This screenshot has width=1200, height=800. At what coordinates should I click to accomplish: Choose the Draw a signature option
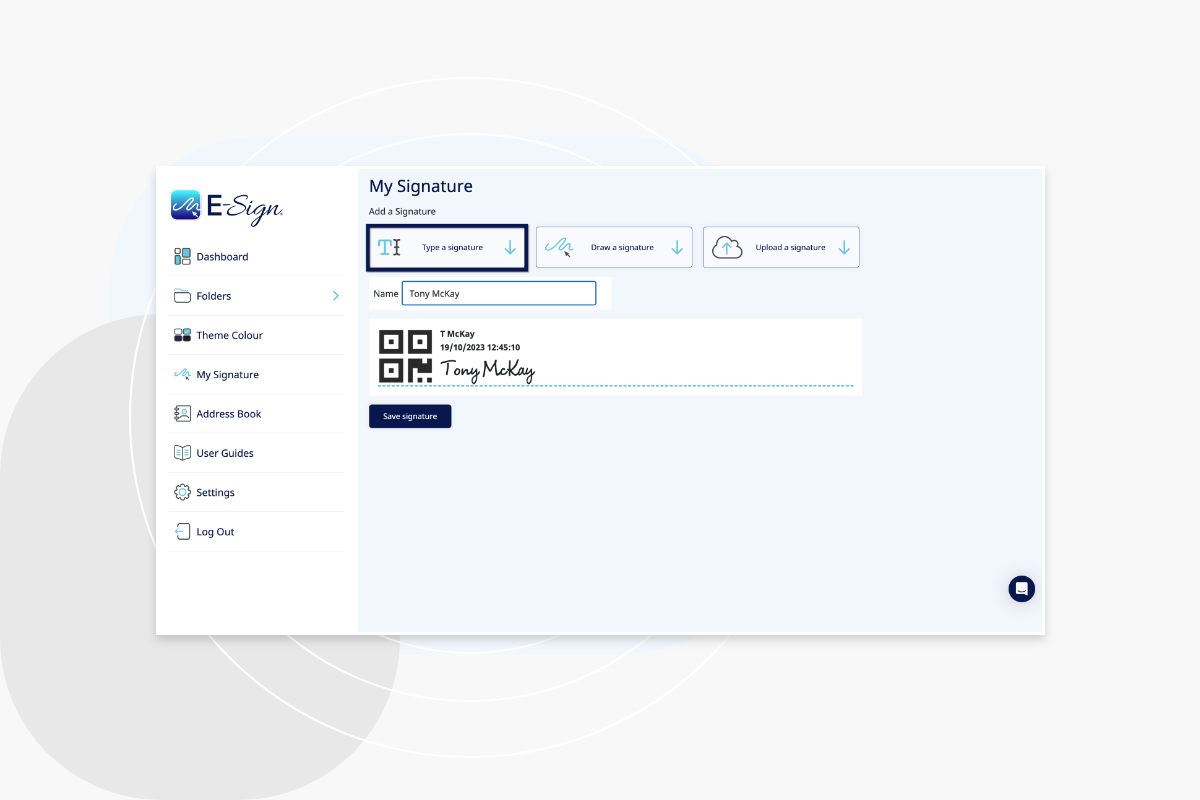(x=614, y=247)
